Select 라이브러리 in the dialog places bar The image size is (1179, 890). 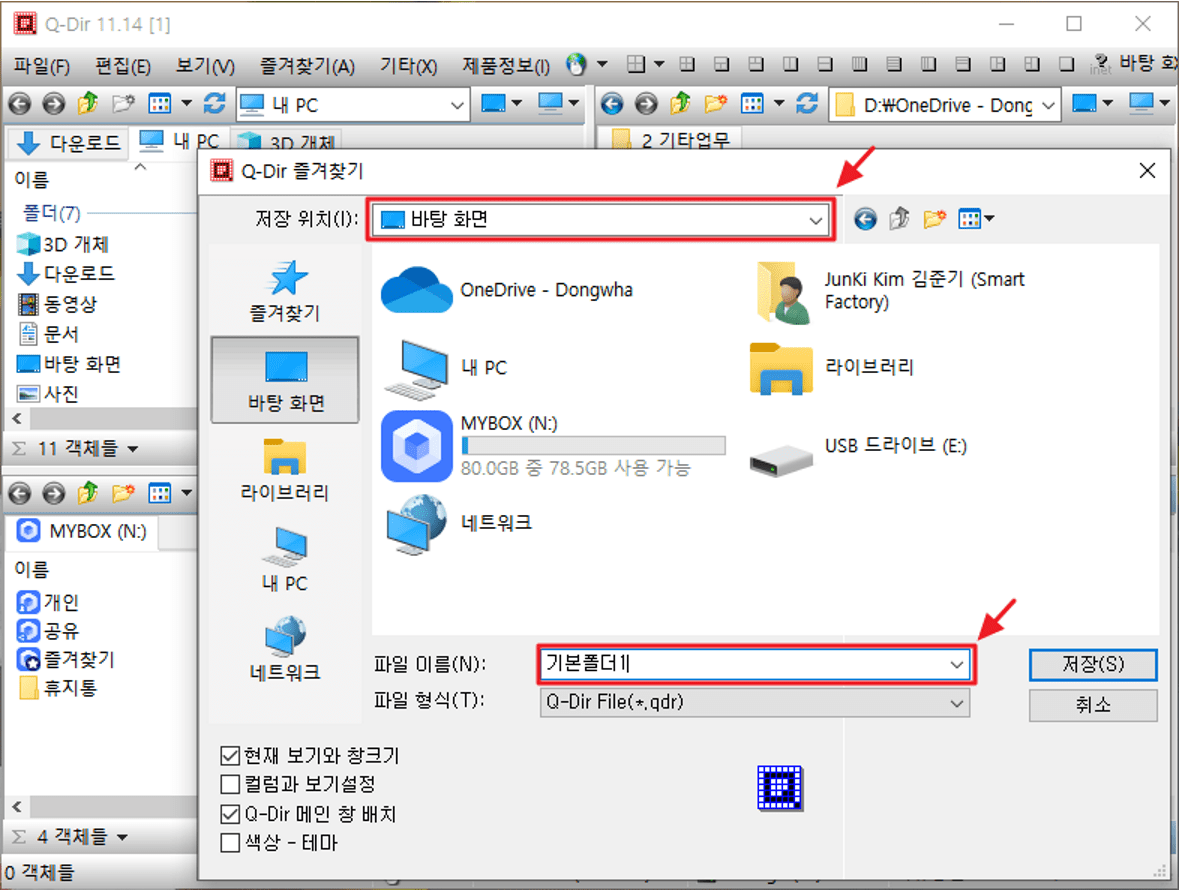[x=285, y=470]
